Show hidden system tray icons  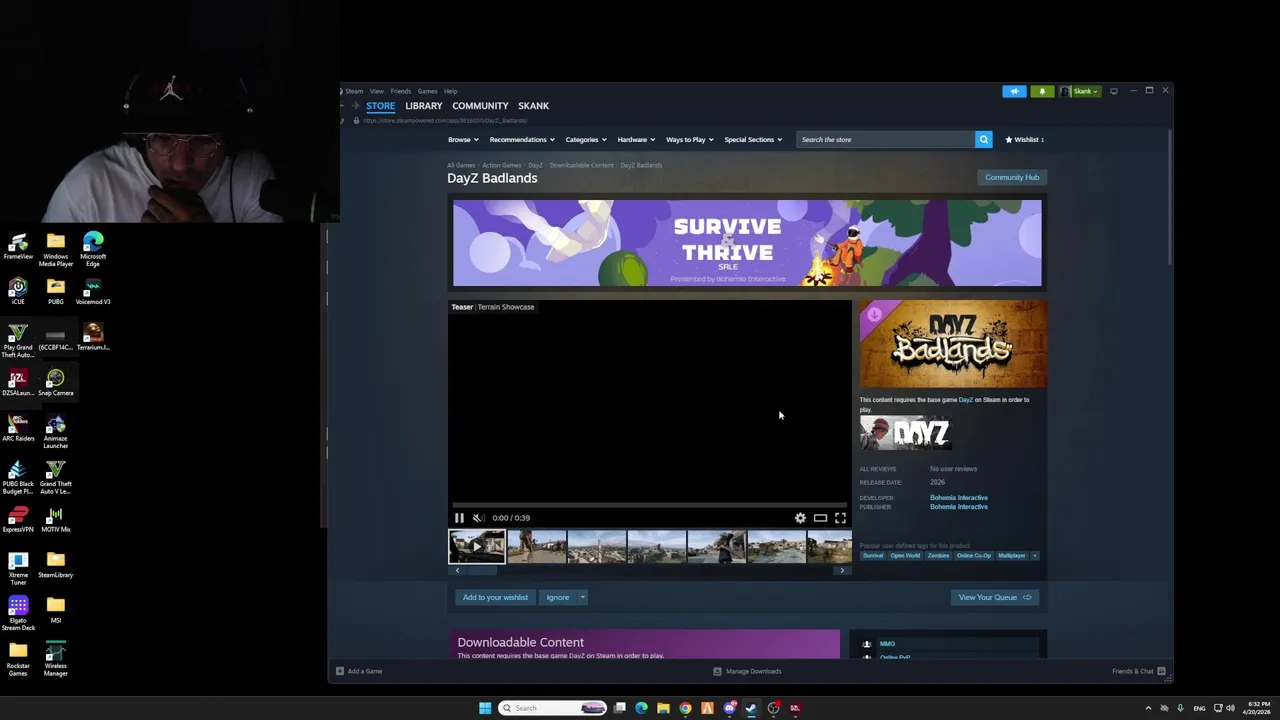pyautogui.click(x=1148, y=708)
